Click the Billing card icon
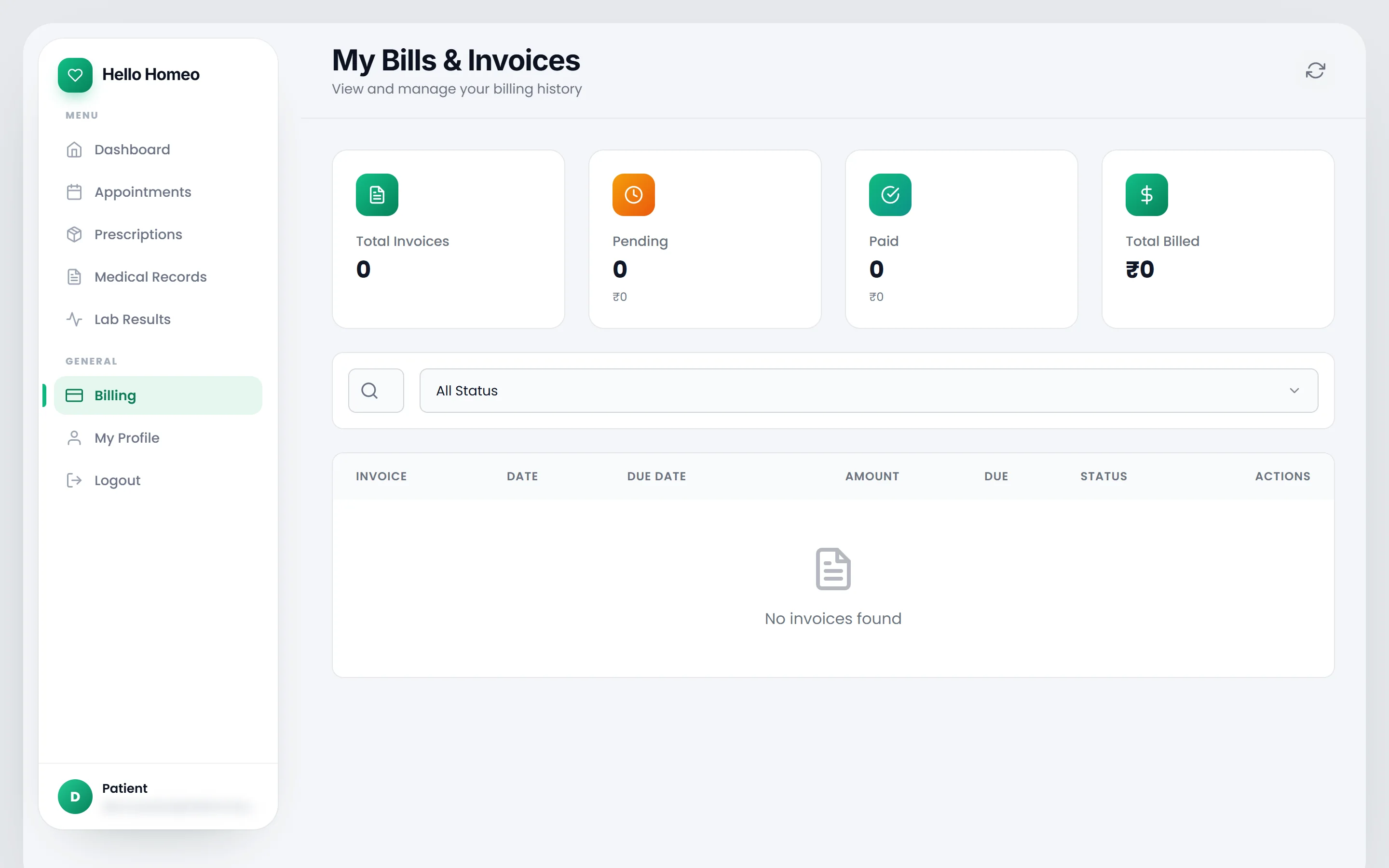The image size is (1389, 868). 74,395
